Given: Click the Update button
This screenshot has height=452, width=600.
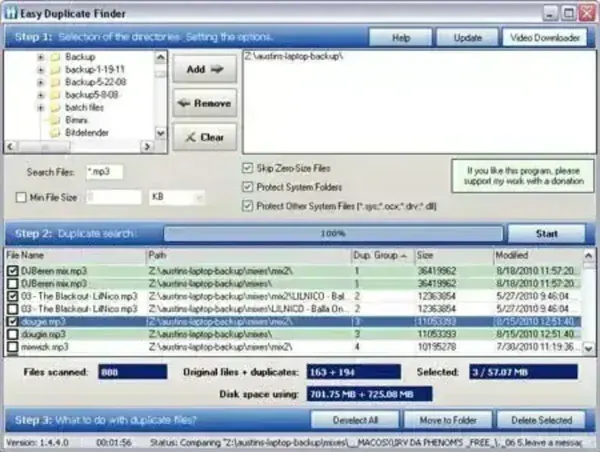Looking at the screenshot, I should 467,38.
